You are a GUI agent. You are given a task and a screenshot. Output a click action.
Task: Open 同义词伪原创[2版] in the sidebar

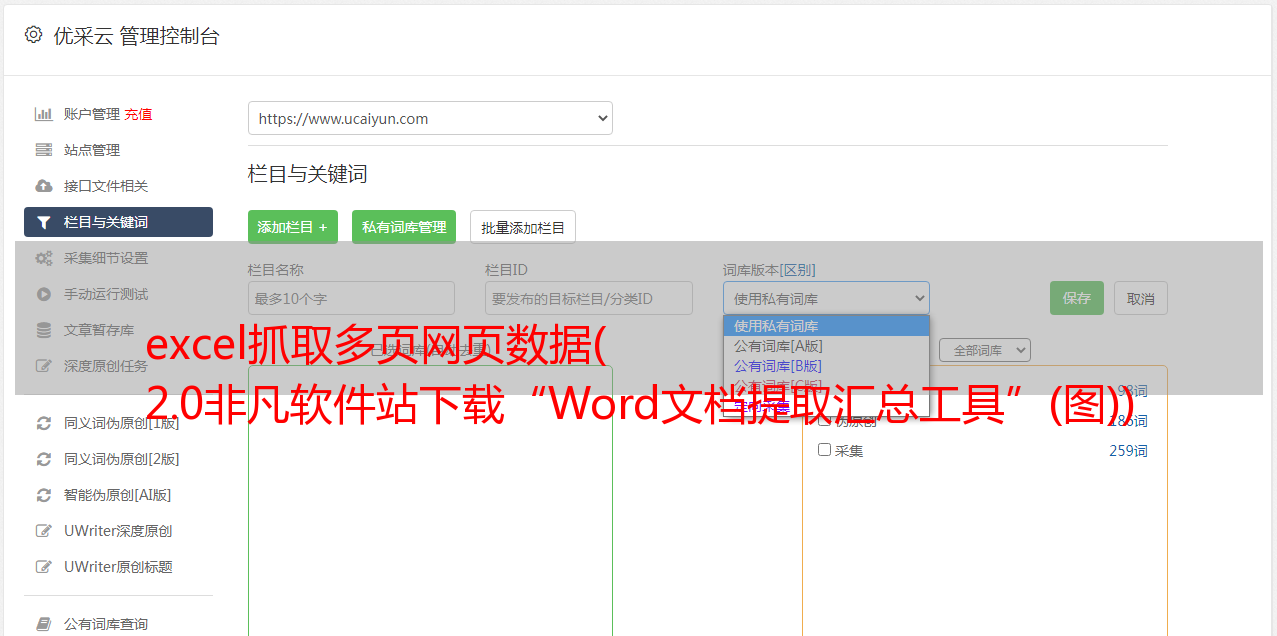(x=121, y=459)
